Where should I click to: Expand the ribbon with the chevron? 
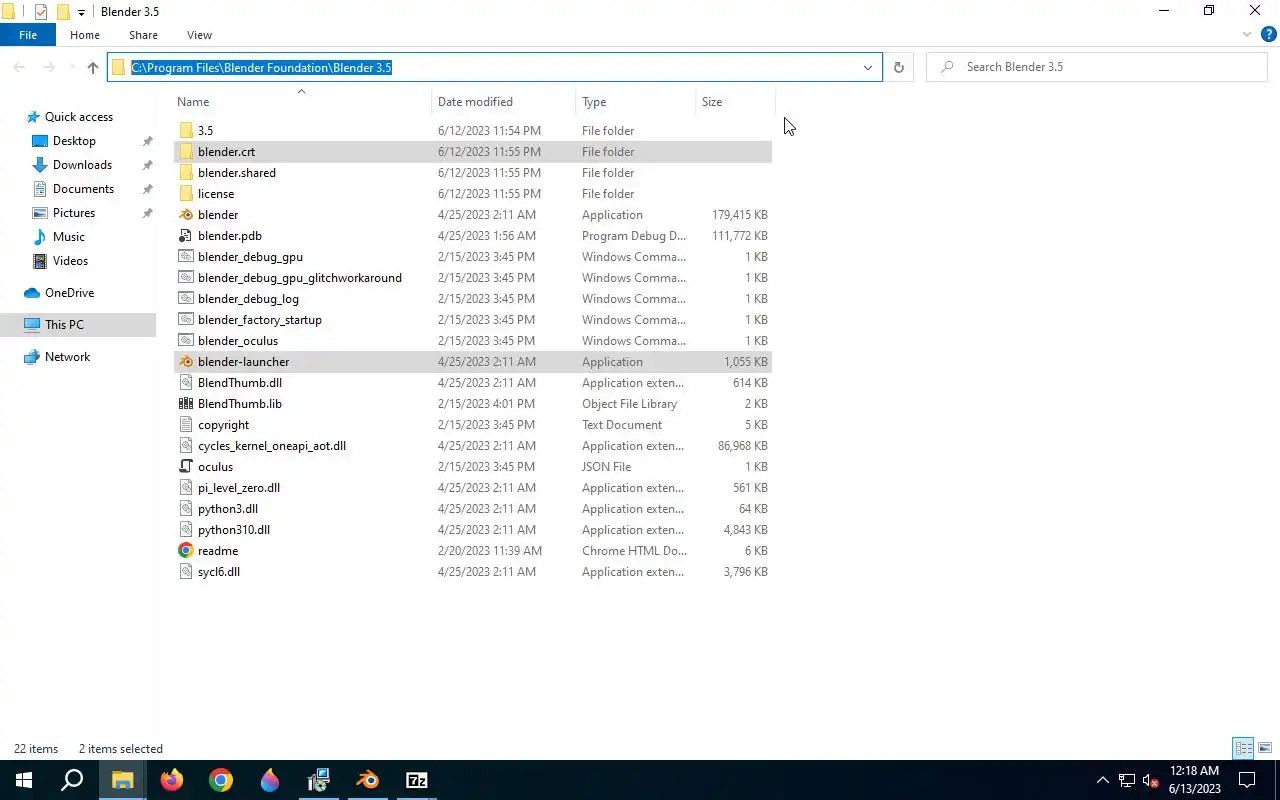point(1247,35)
